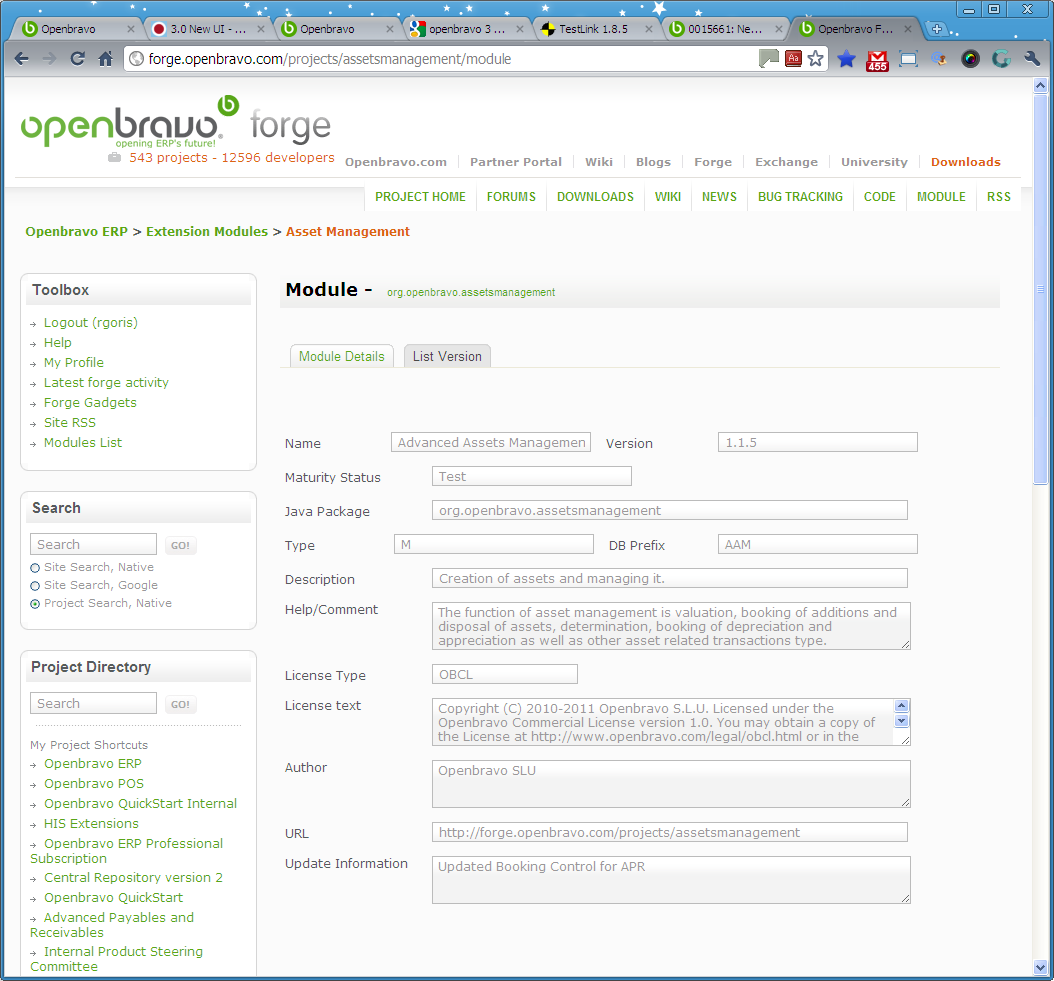Reload the current page
Screen dimensions: 1054x981
77,59
